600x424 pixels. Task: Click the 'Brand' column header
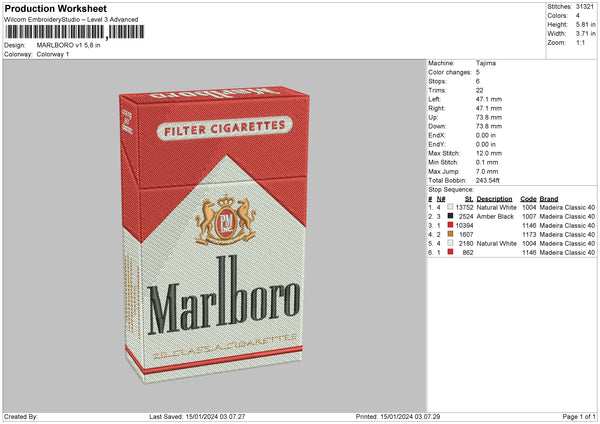549,199
